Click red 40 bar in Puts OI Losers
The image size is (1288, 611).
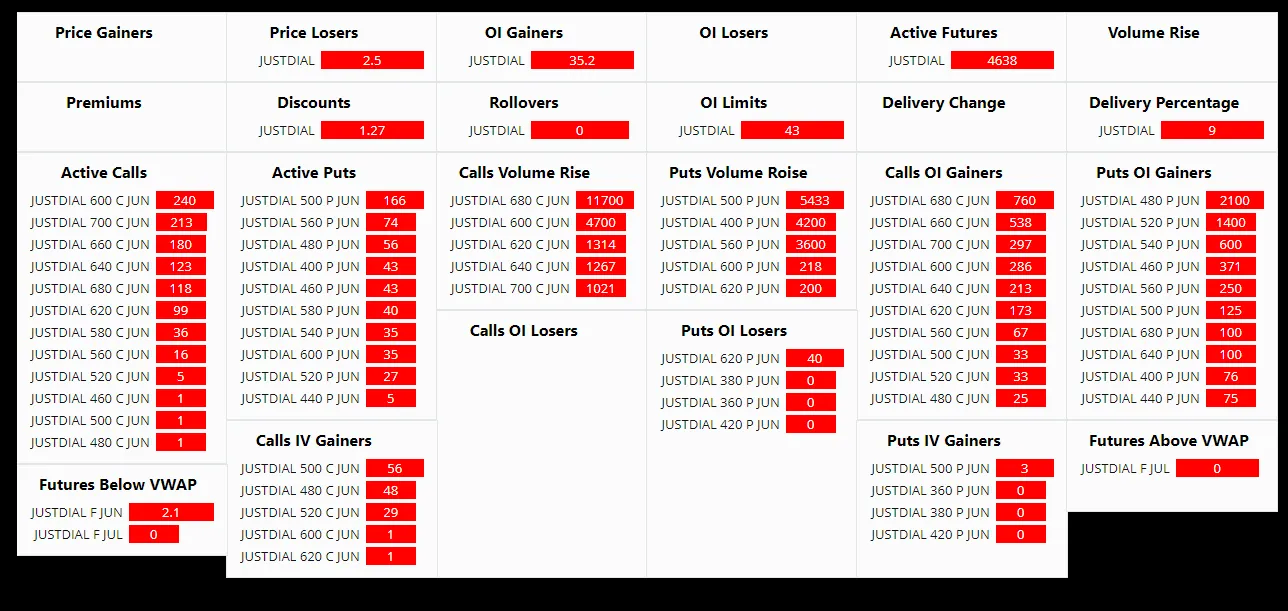814,358
